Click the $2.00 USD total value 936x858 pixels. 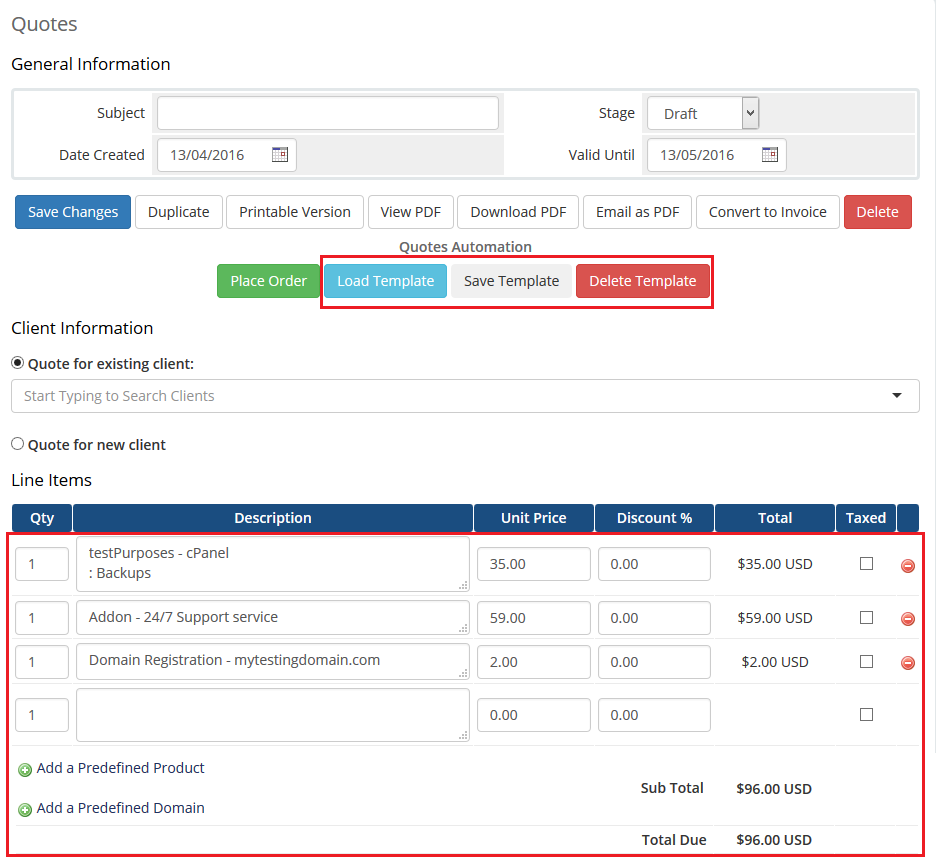pos(775,662)
